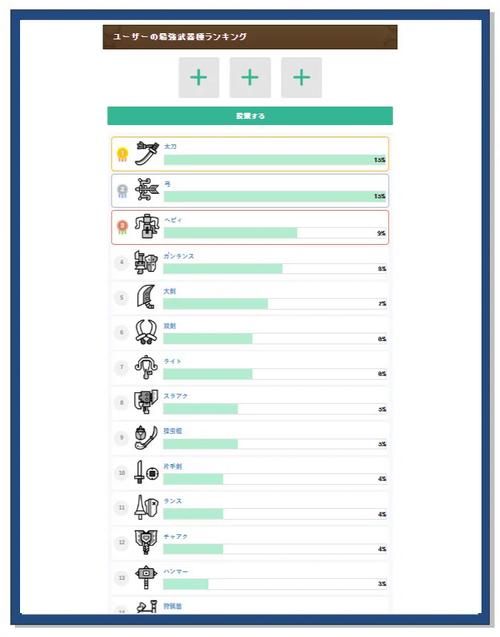Screen dimensions: 500x637
Task: Select the Dual Blades (双剣) icon
Action: [x=146, y=332]
